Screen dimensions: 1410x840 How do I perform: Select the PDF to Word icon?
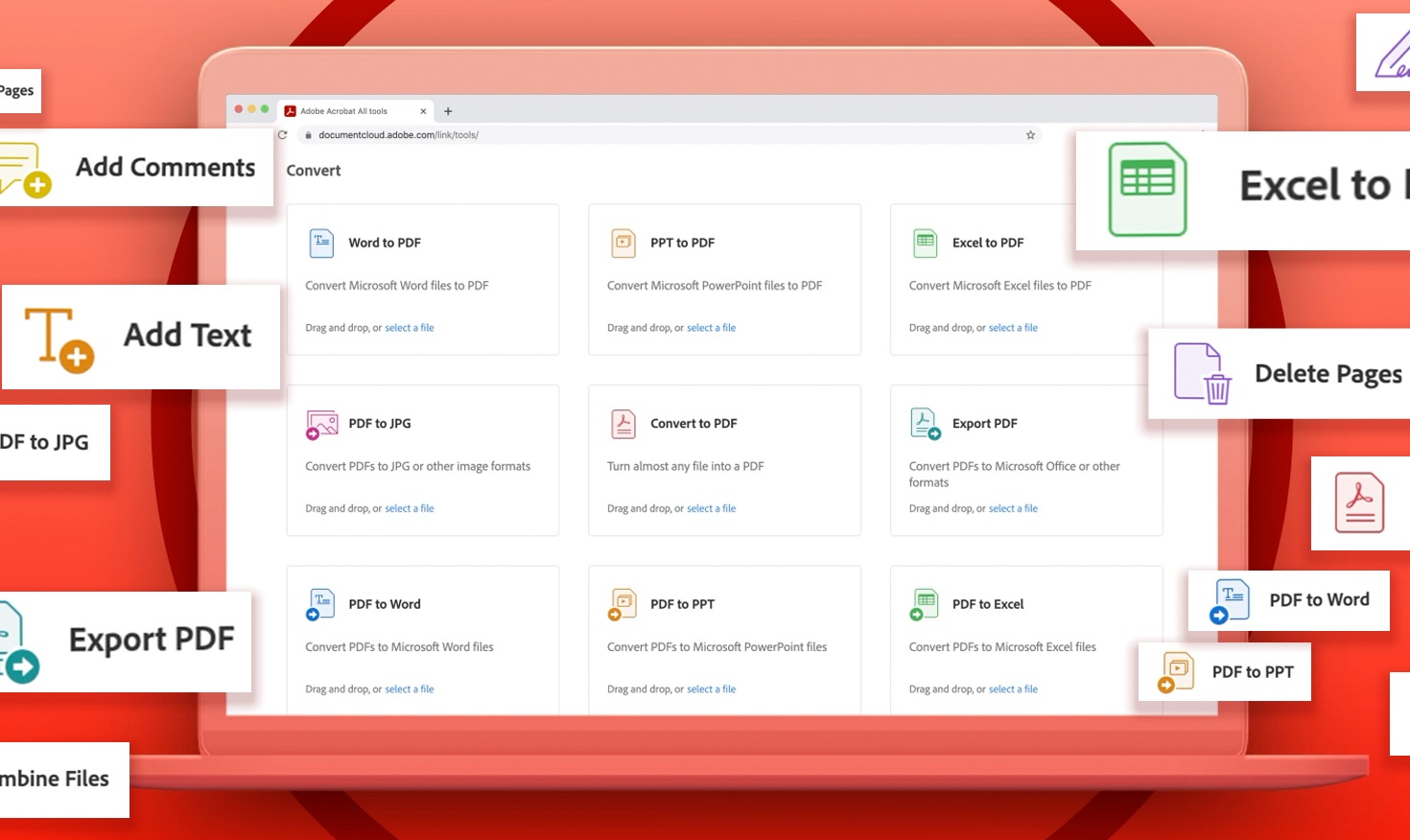(x=320, y=603)
